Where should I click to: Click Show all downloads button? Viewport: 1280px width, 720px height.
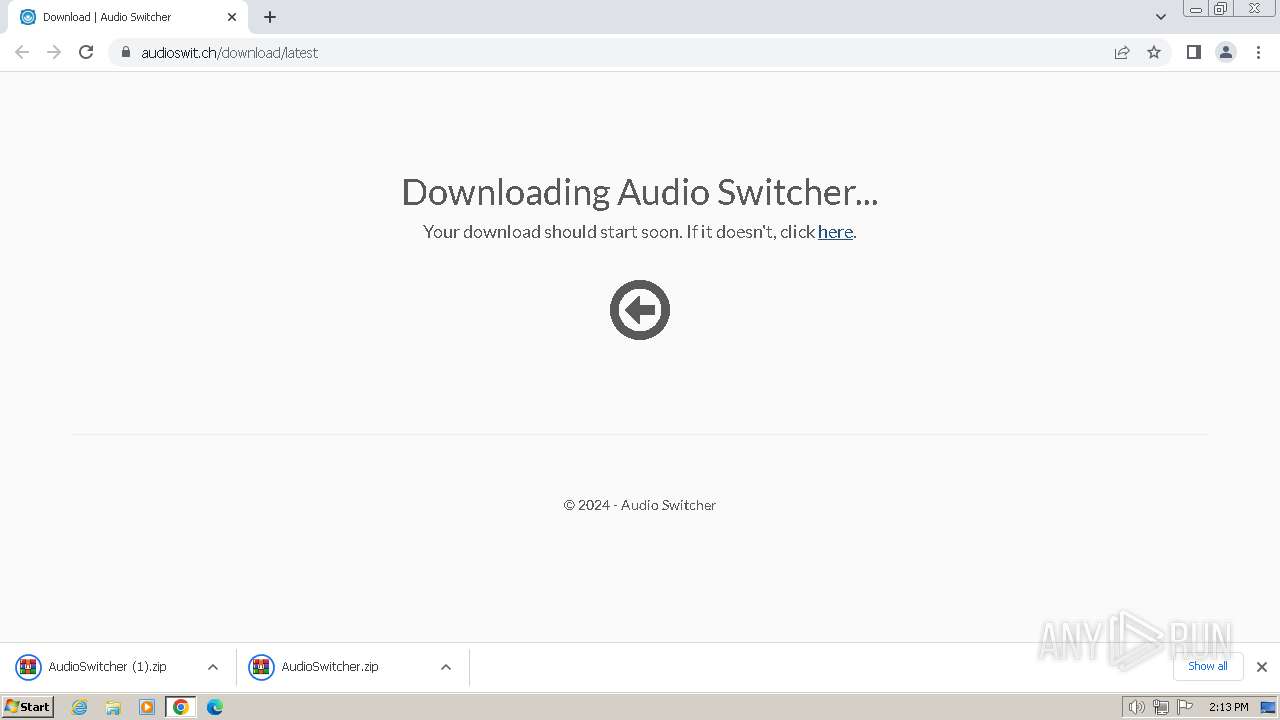pos(1208,666)
